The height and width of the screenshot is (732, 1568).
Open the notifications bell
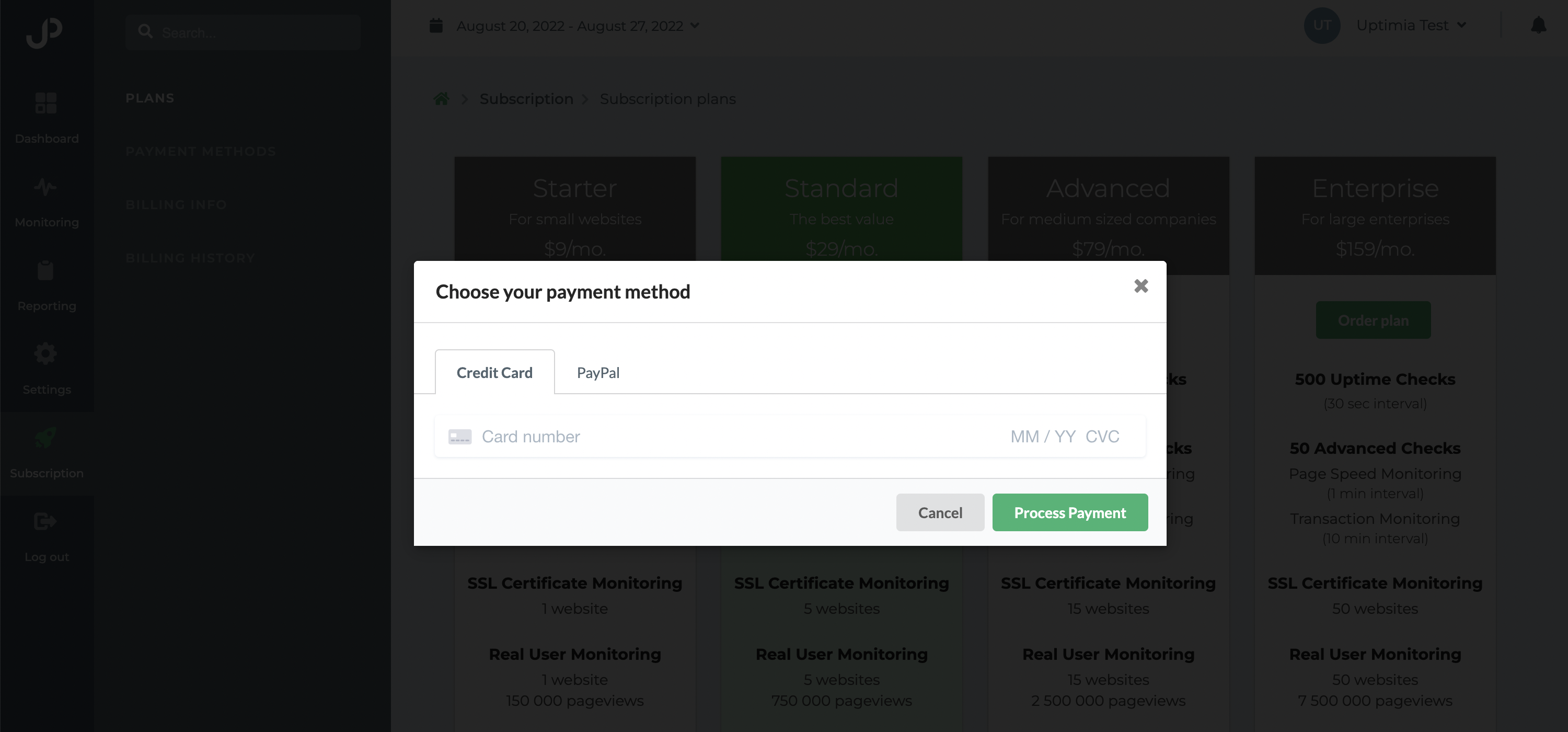pos(1538,25)
